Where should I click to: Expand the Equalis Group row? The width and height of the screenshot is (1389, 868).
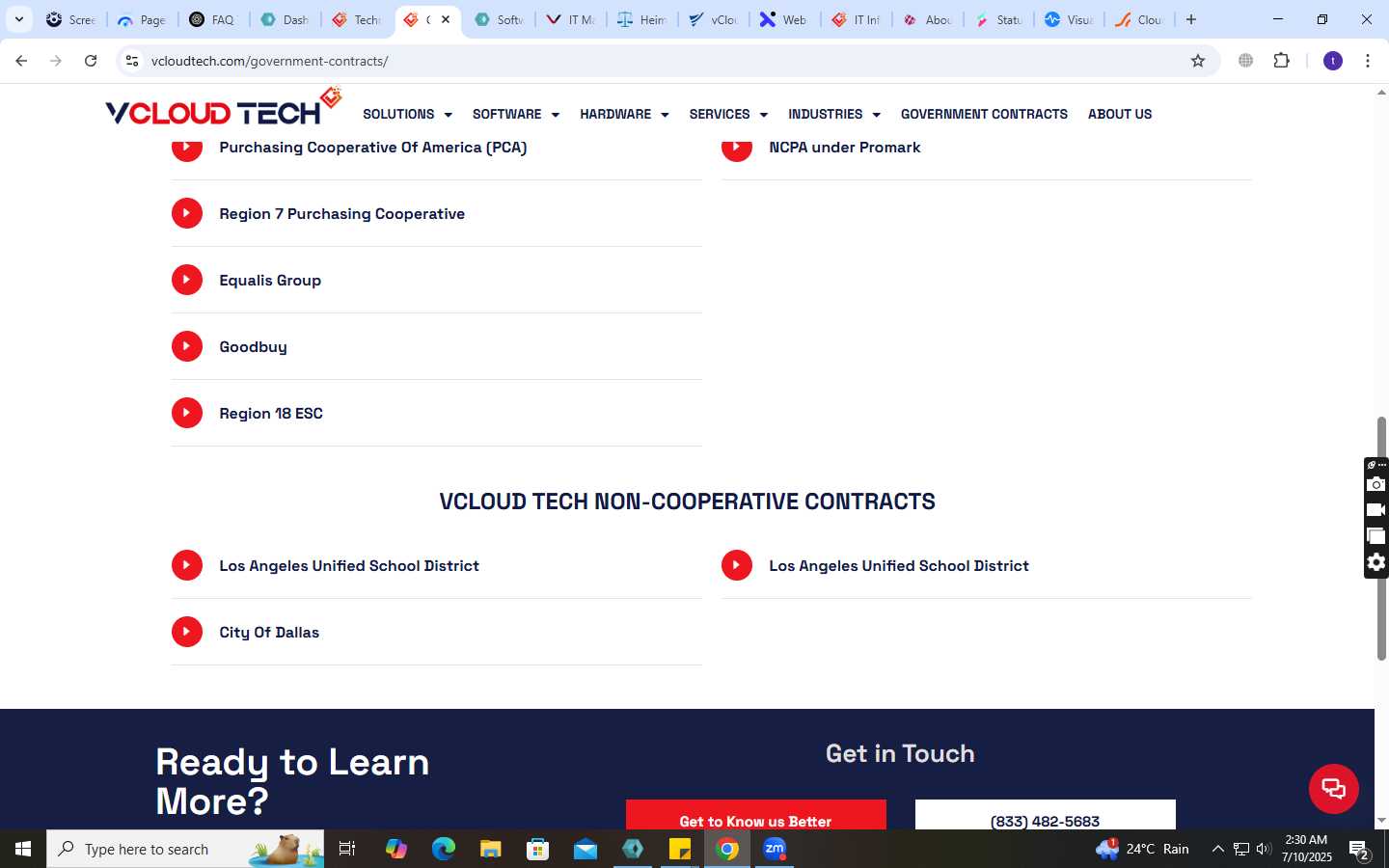tap(436, 281)
